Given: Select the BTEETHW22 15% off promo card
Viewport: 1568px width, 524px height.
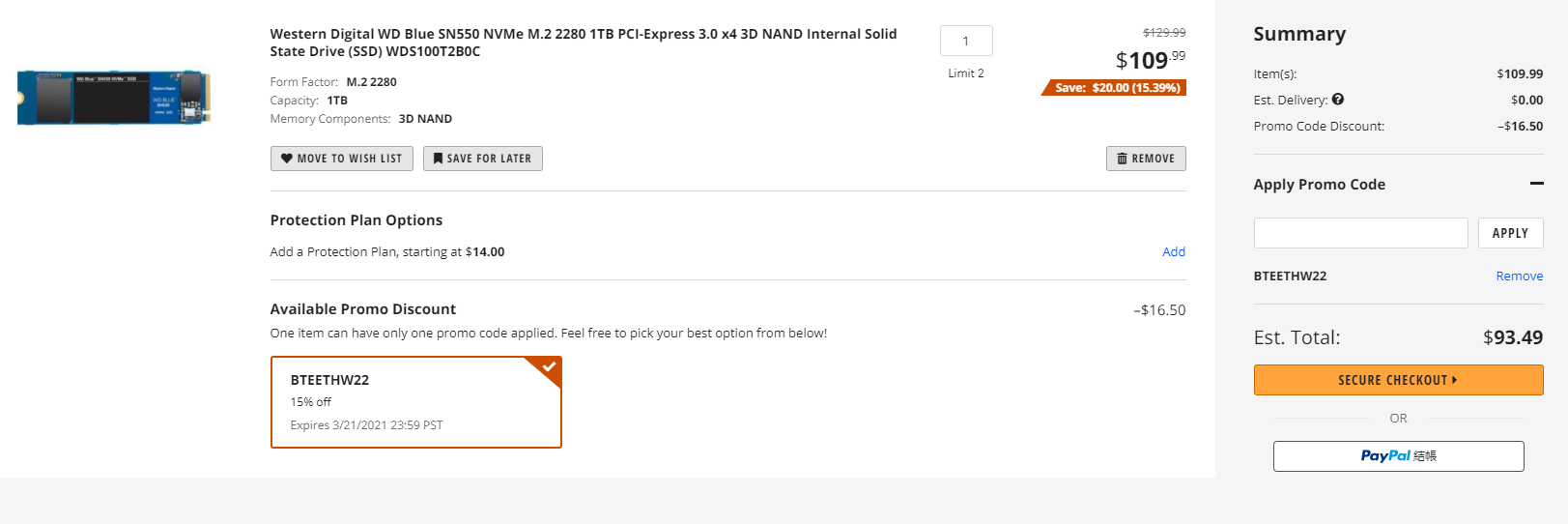Looking at the screenshot, I should (415, 402).
